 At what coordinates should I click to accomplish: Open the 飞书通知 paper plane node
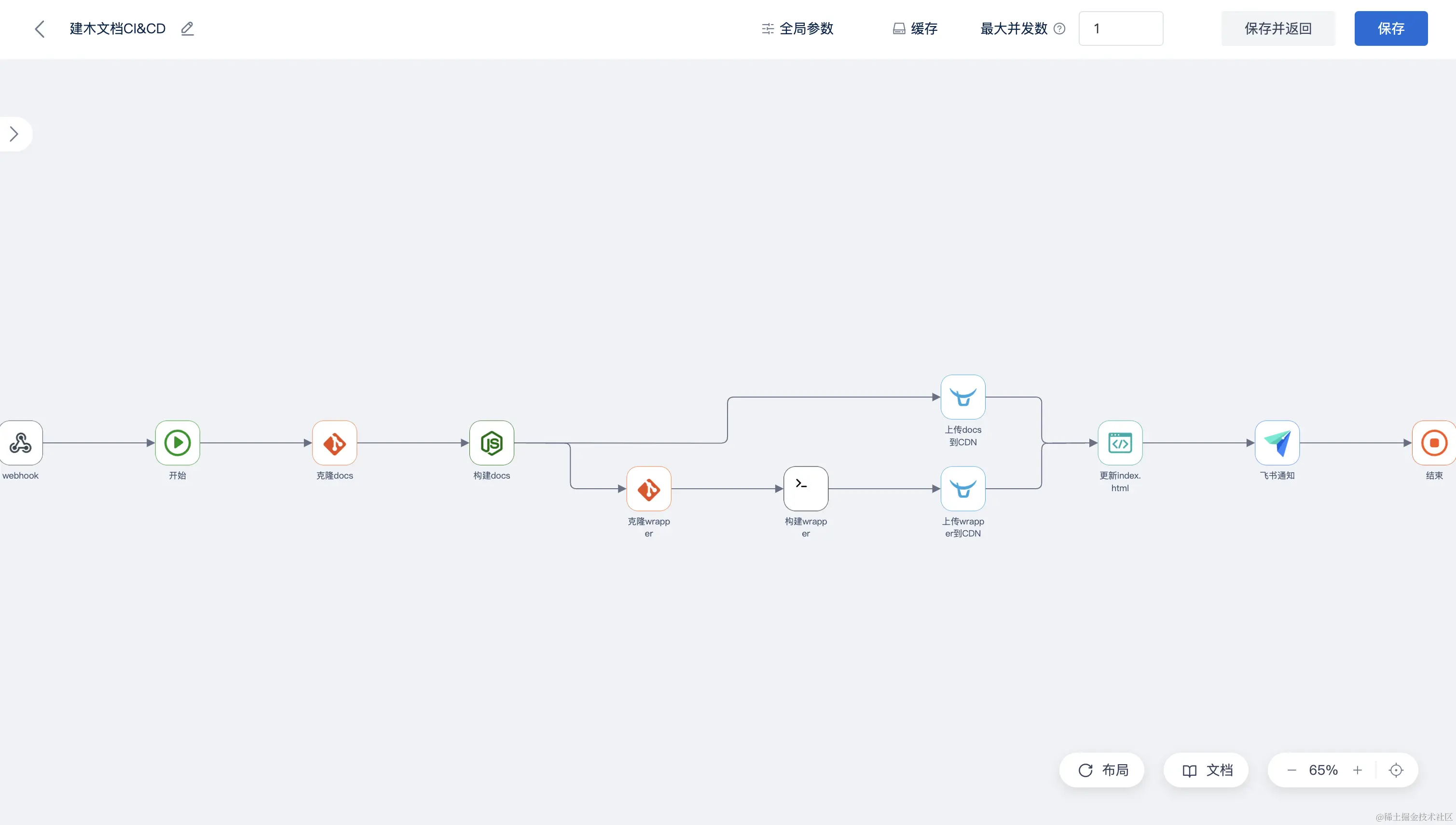coord(1277,442)
